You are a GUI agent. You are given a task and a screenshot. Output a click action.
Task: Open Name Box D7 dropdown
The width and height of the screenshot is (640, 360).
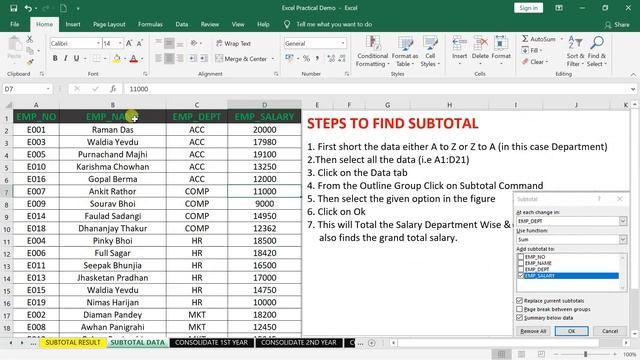(48, 89)
